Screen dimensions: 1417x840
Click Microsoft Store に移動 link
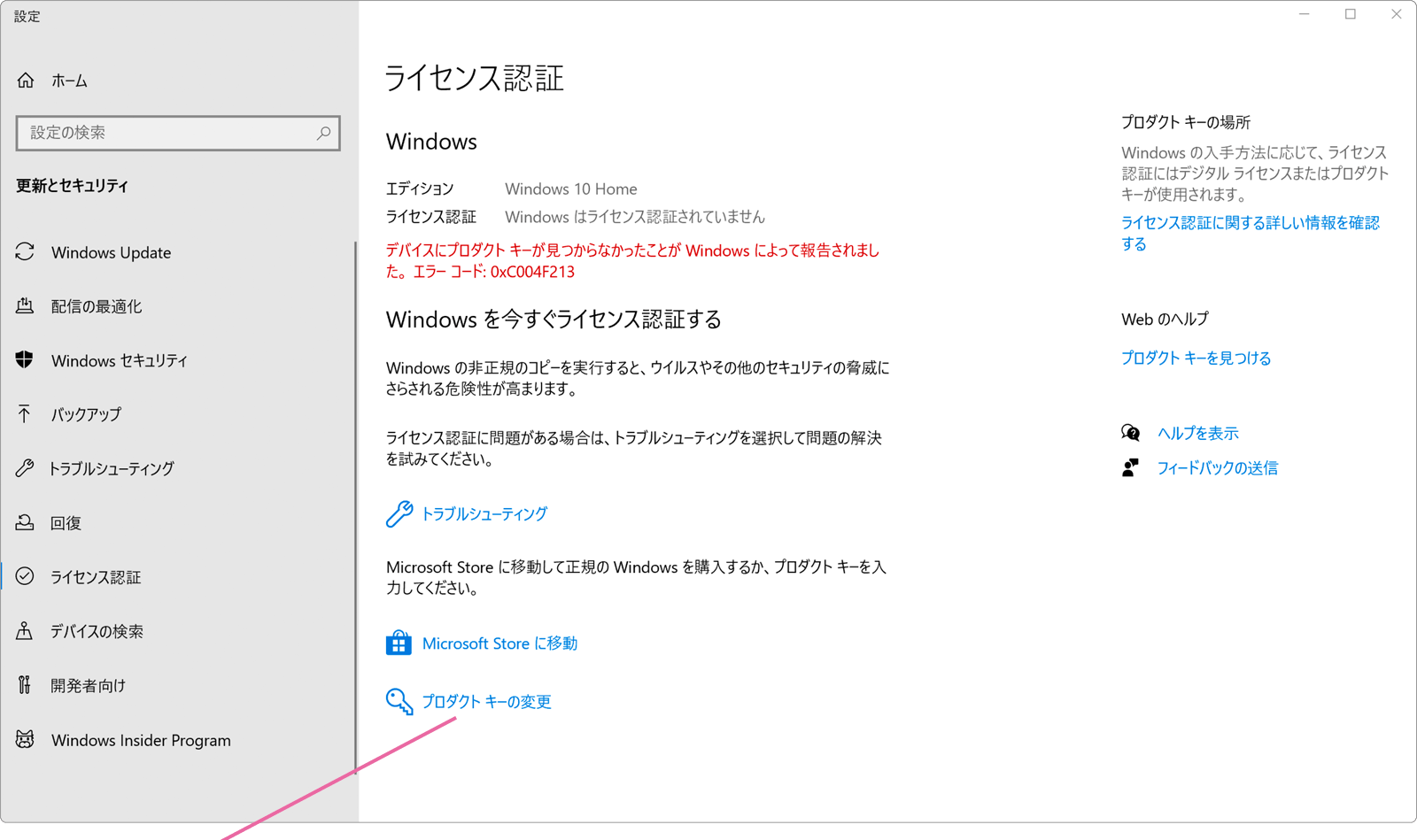pos(499,643)
